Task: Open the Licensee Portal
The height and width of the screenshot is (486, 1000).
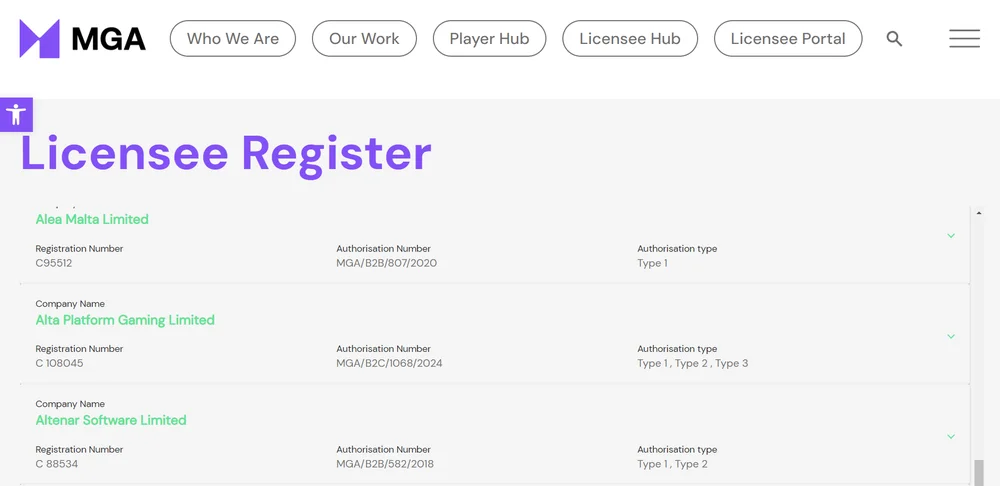Action: click(x=788, y=38)
